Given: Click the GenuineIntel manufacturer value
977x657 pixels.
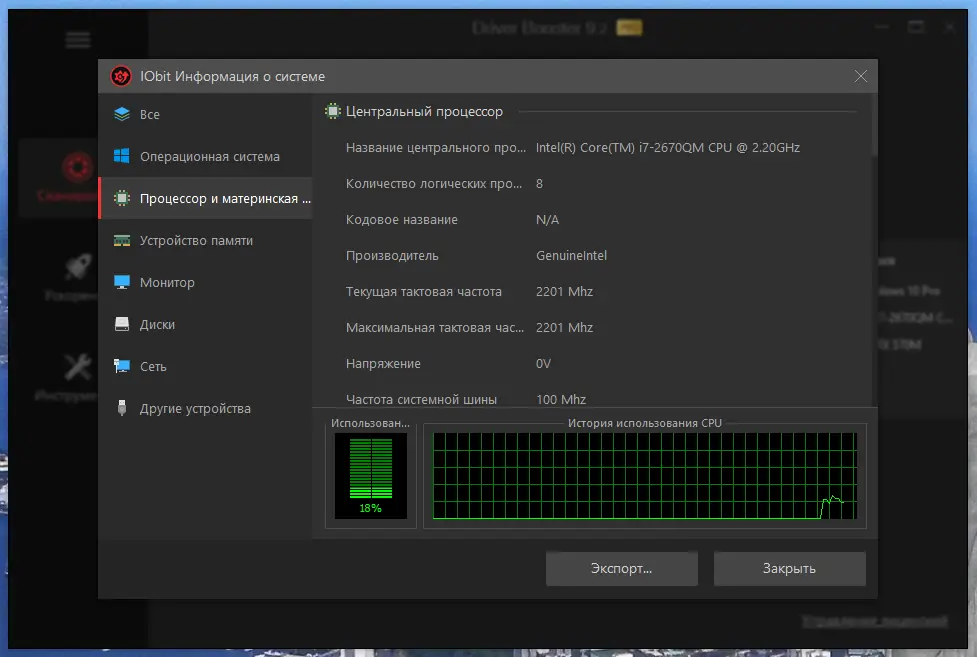Looking at the screenshot, I should pos(571,256).
